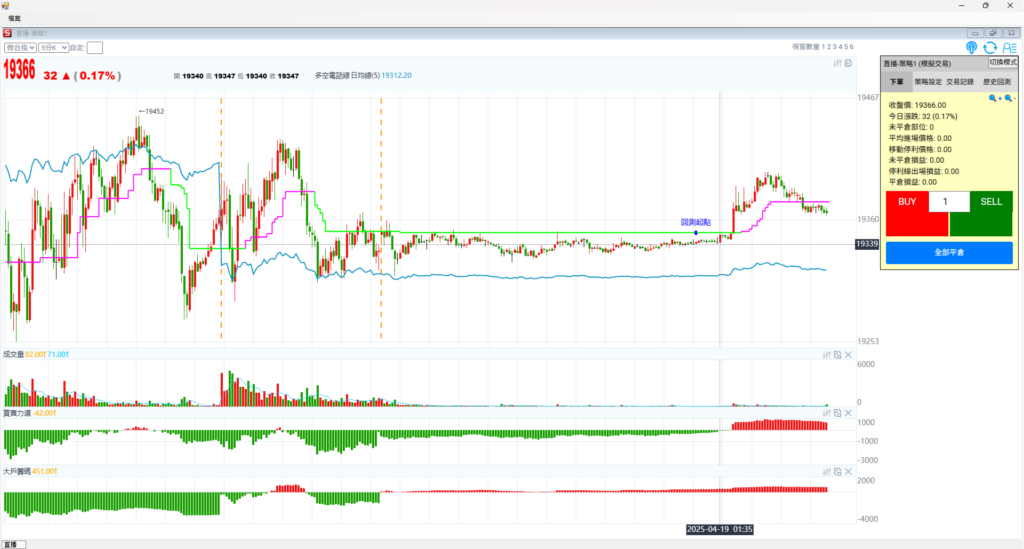Click the broadcast signal icon in top toolbar
This screenshot has width=1024, height=549.
click(x=971, y=47)
